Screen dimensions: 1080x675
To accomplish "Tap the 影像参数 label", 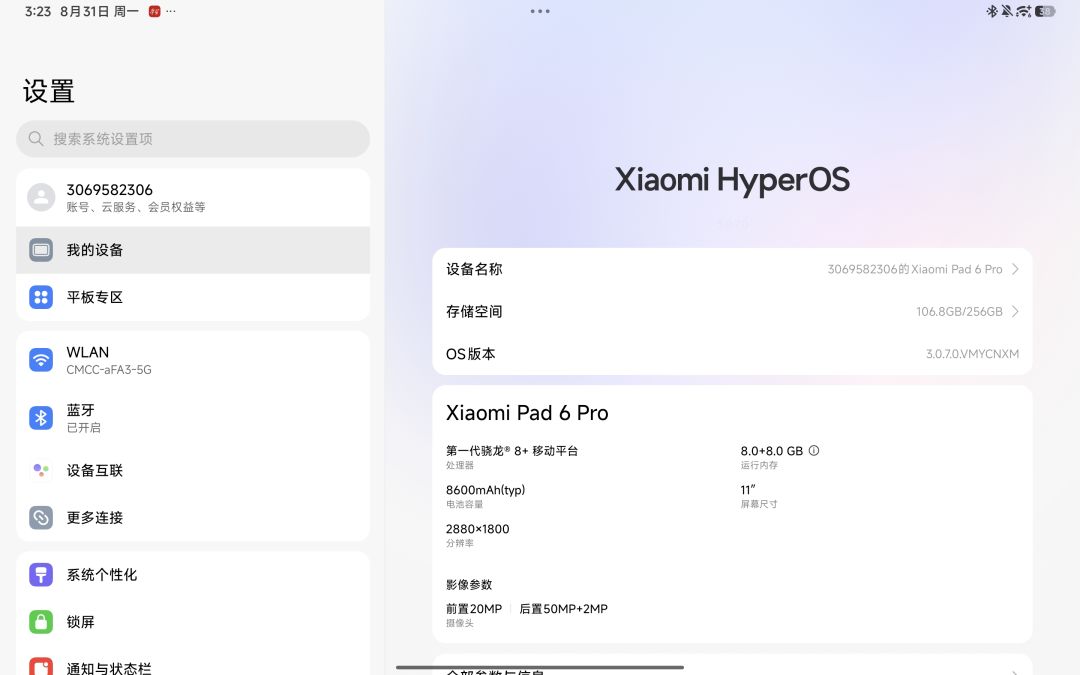I will coord(469,585).
